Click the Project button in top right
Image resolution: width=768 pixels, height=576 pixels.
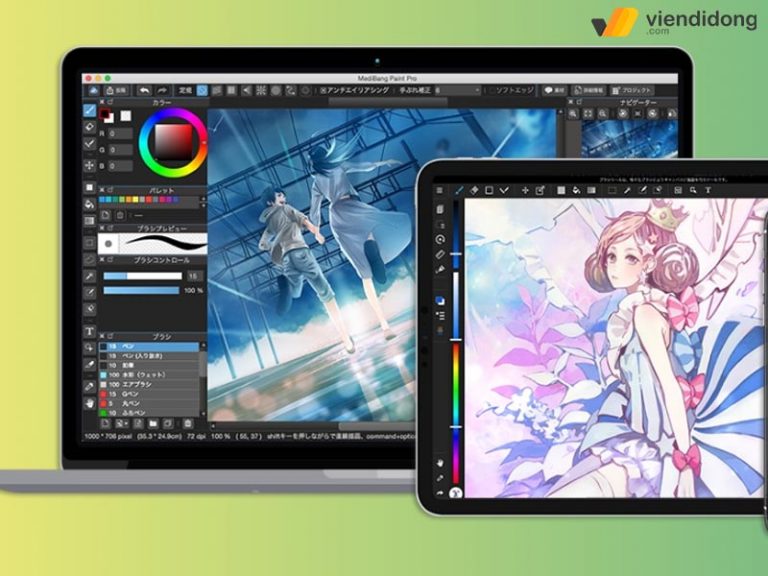click(631, 90)
